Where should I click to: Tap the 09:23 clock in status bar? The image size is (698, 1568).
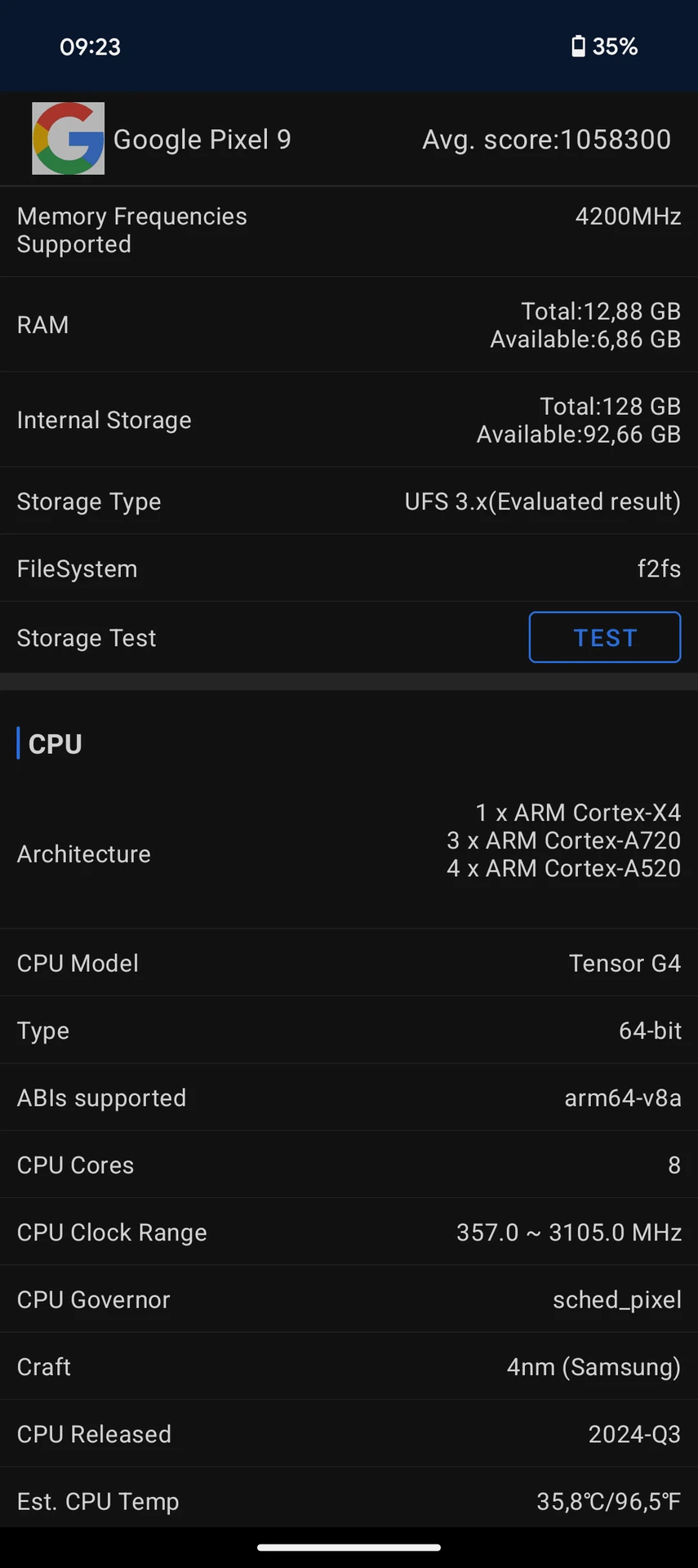point(90,47)
